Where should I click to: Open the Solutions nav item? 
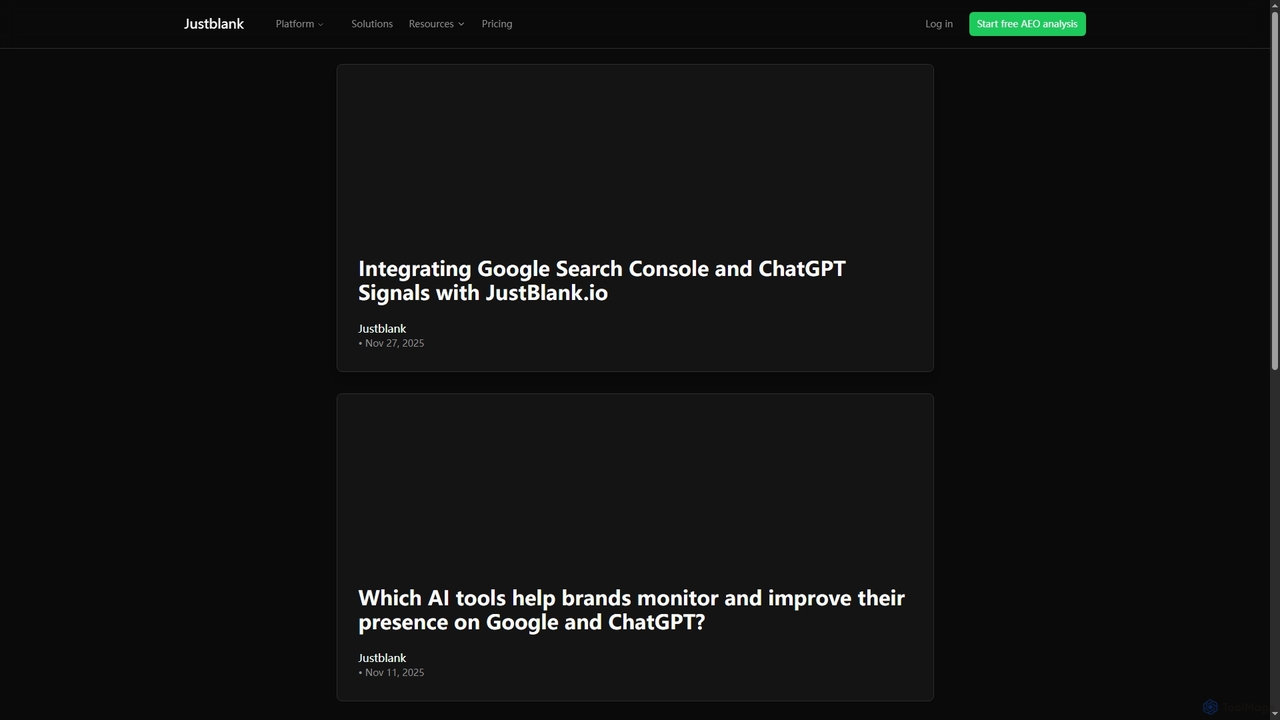372,24
